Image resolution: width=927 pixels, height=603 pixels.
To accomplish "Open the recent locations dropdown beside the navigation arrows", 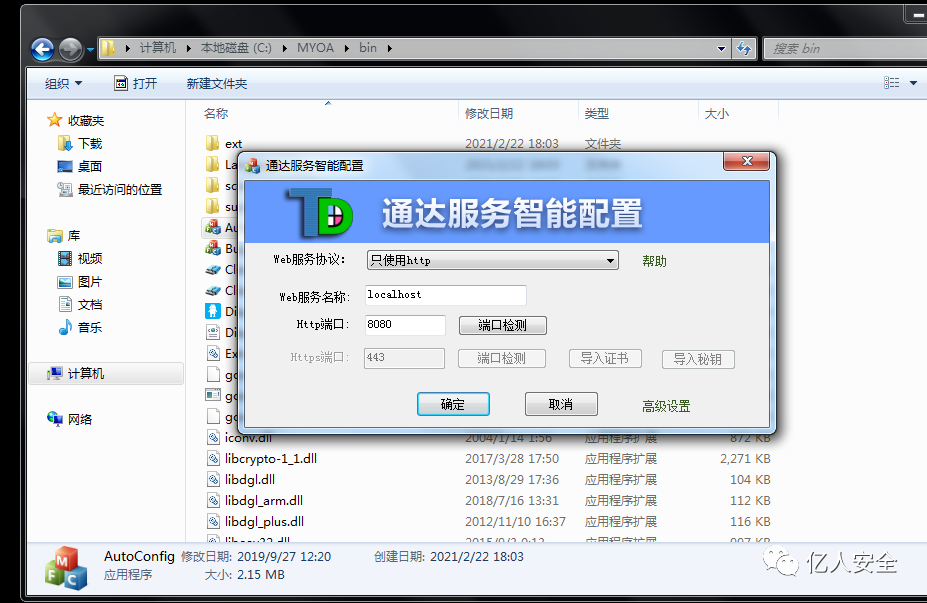I will (x=90, y=49).
